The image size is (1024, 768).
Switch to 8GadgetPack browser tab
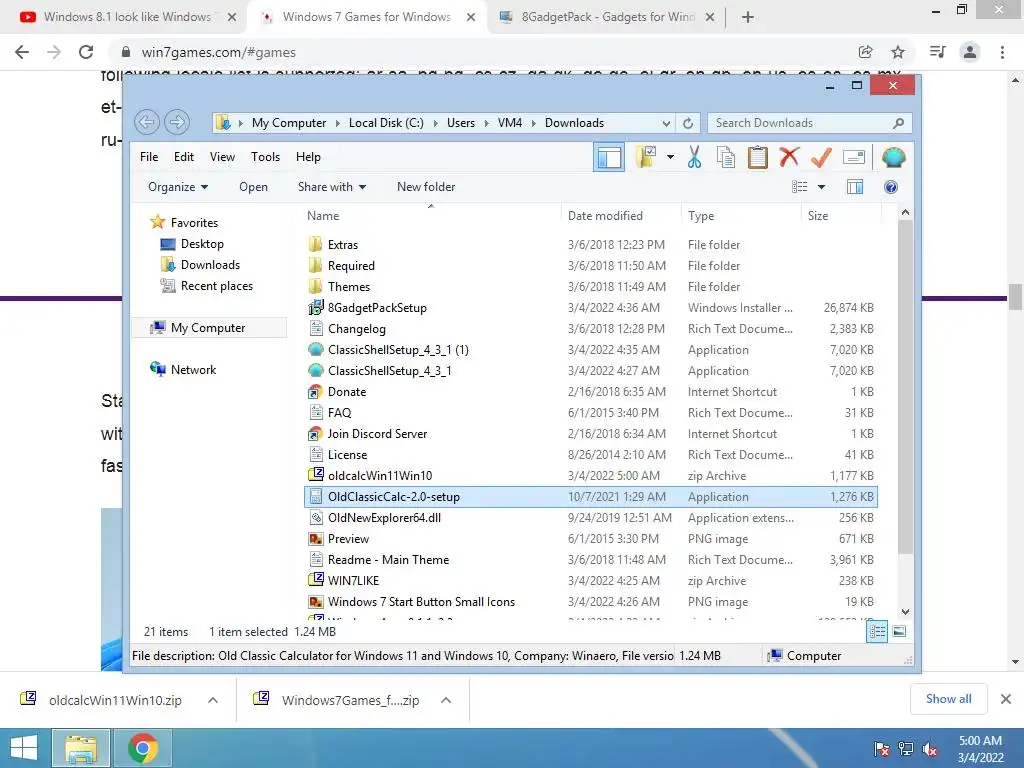tap(607, 17)
